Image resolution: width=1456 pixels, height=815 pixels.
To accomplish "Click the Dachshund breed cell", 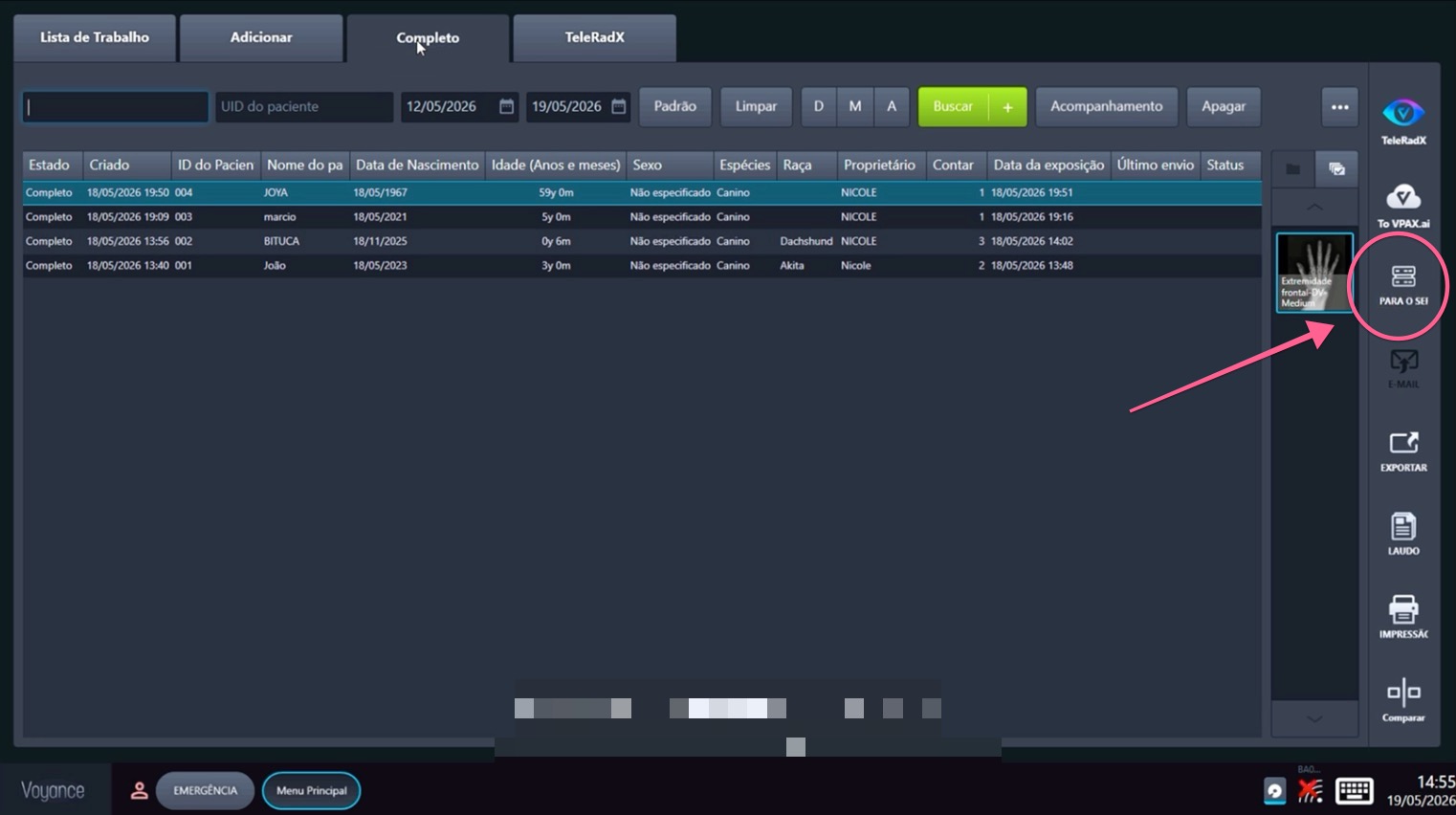I will tap(806, 241).
